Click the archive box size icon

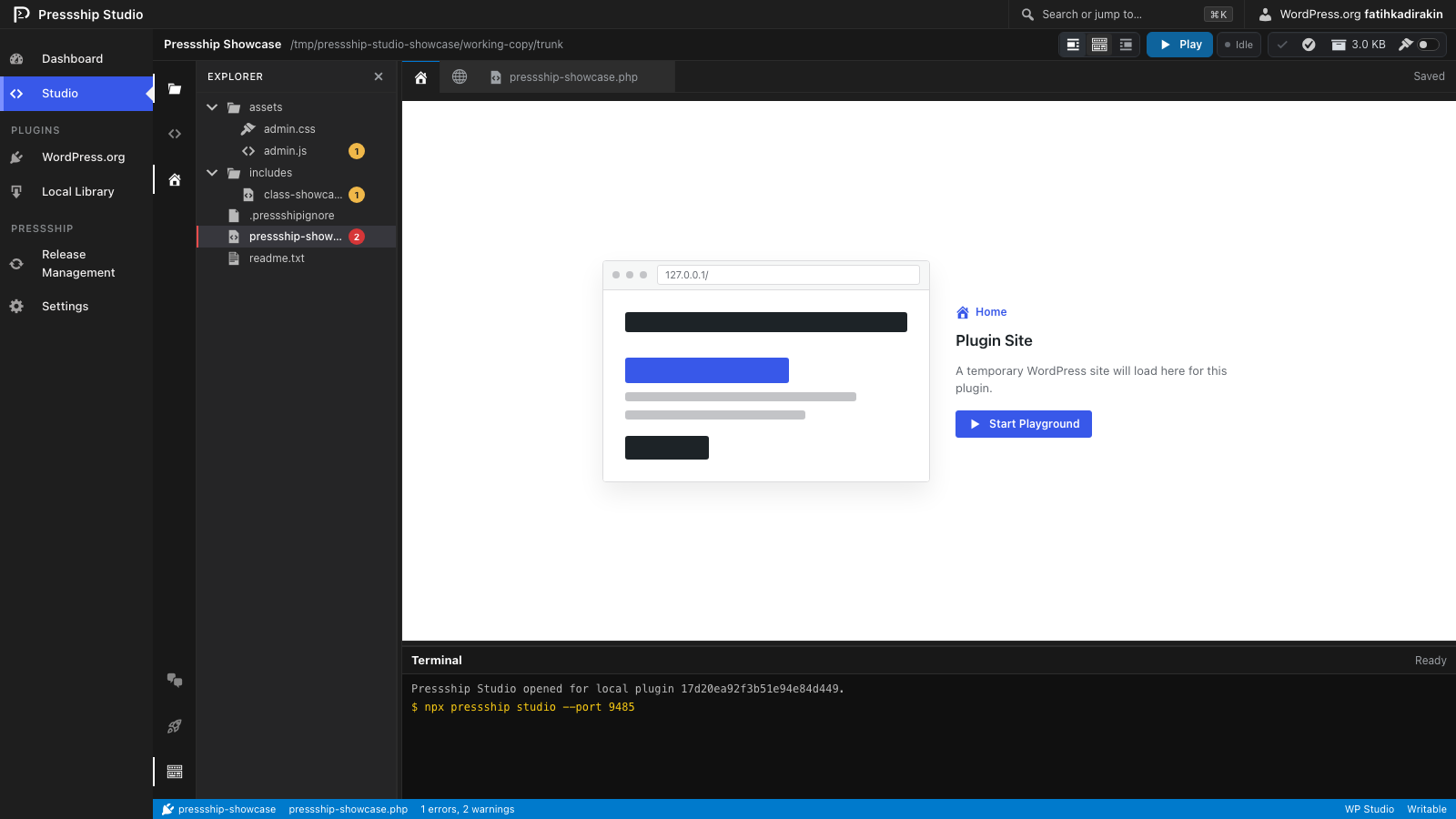[x=1339, y=45]
